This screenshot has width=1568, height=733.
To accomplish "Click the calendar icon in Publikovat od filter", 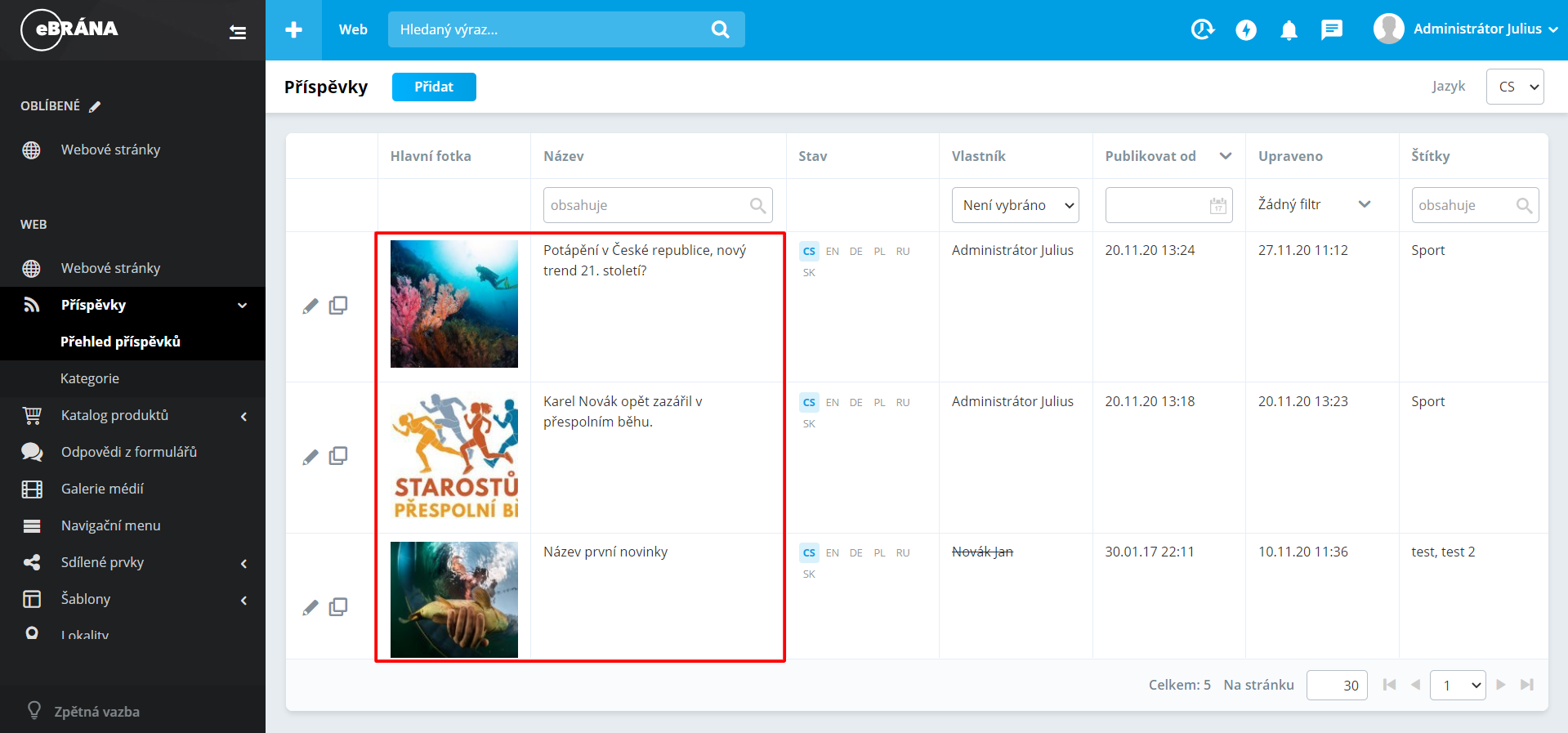I will click(1218, 206).
